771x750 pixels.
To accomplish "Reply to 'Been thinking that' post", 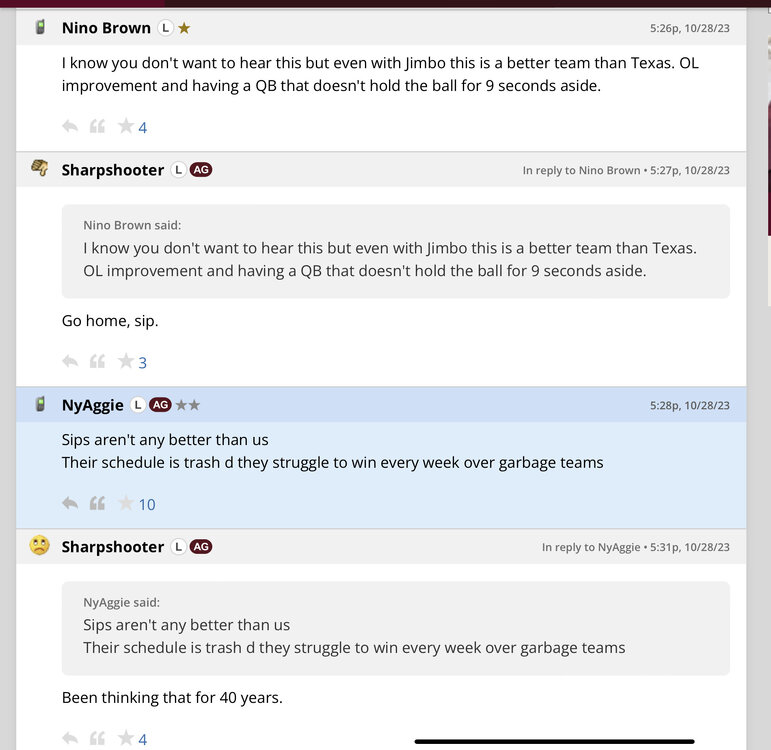I will point(70,738).
